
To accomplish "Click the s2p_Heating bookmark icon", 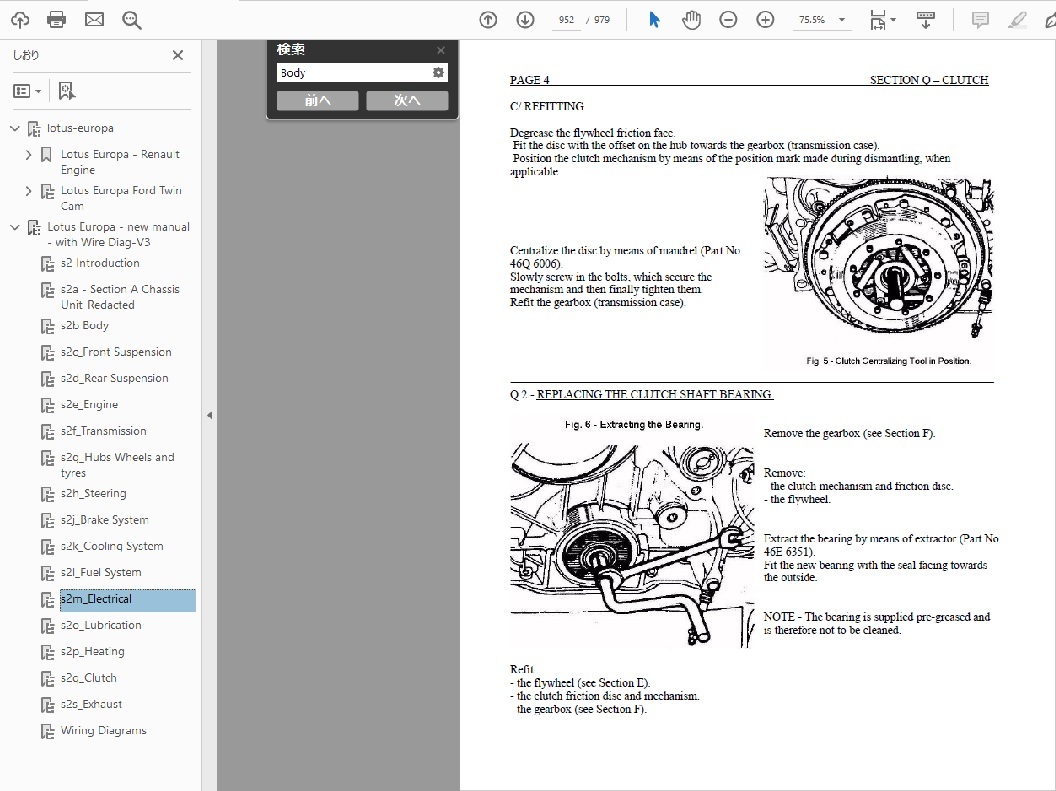I will click(x=47, y=653).
